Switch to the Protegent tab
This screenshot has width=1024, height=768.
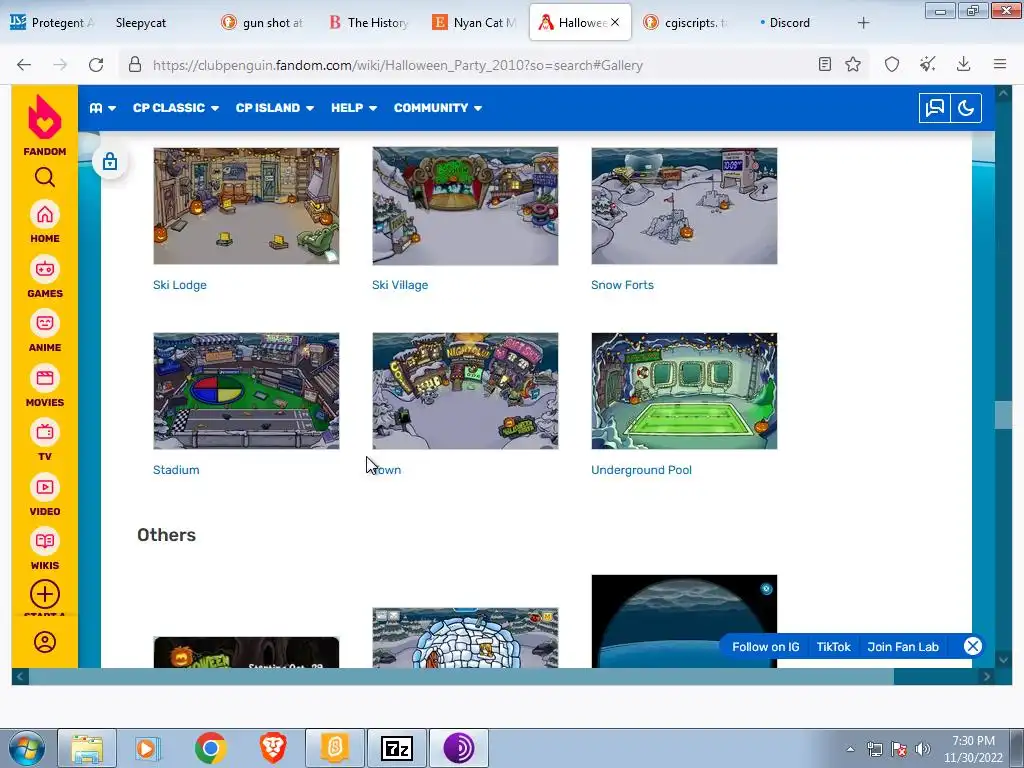[53, 23]
